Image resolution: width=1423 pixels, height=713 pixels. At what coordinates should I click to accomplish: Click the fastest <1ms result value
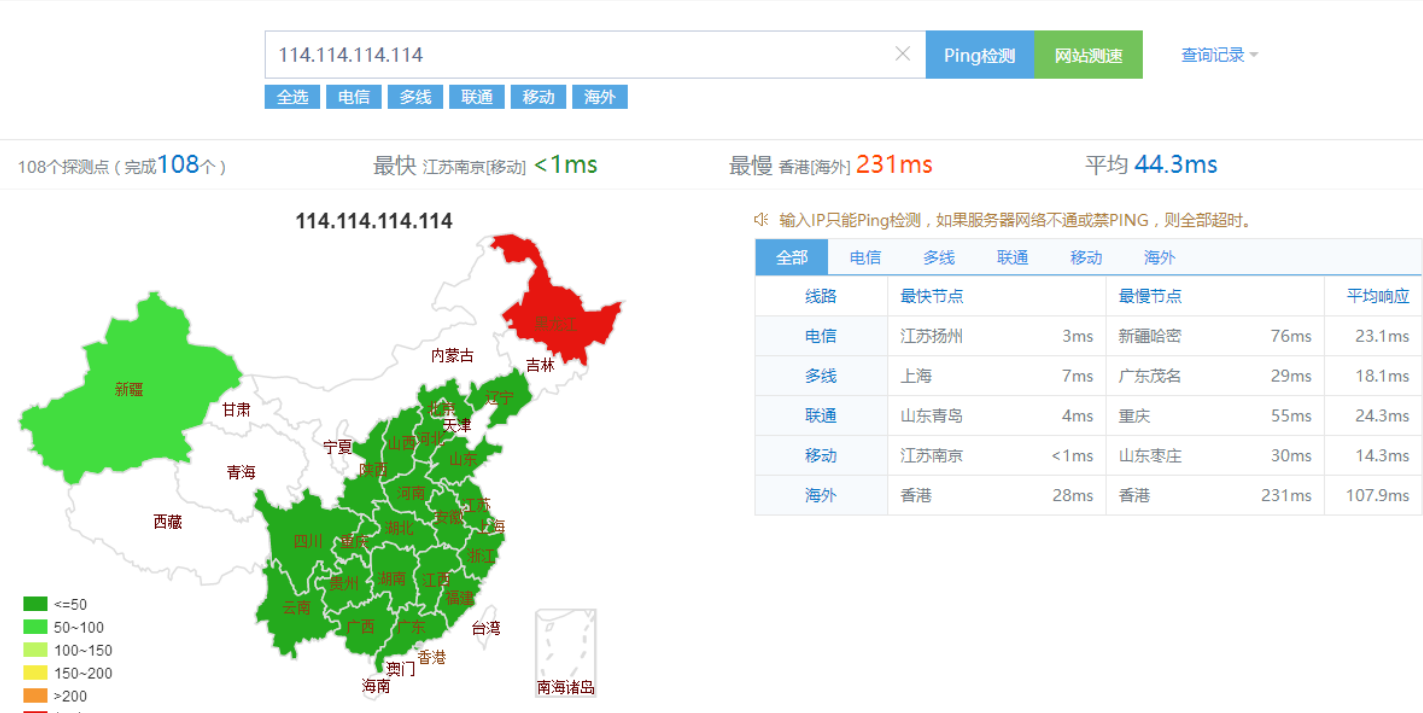pos(566,164)
